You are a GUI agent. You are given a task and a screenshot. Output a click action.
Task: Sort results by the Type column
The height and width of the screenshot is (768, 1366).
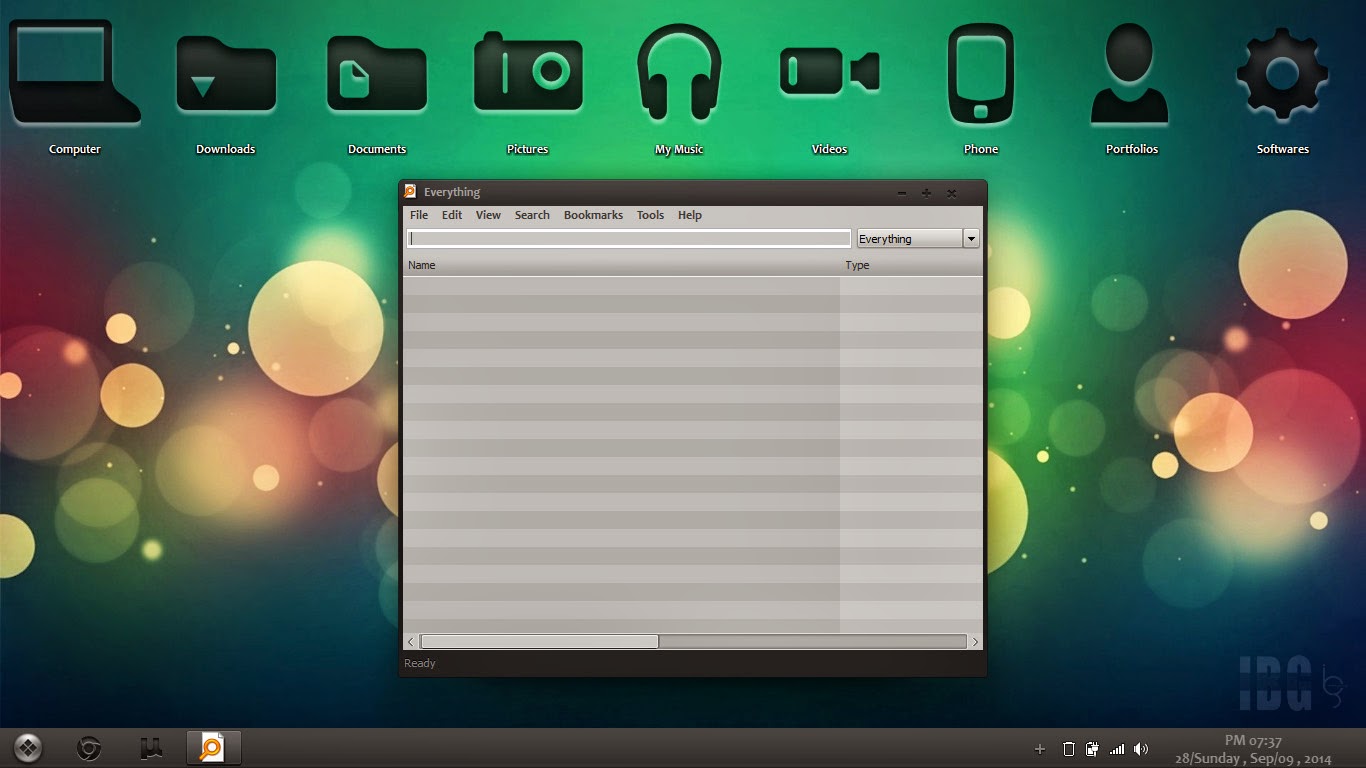click(x=857, y=265)
